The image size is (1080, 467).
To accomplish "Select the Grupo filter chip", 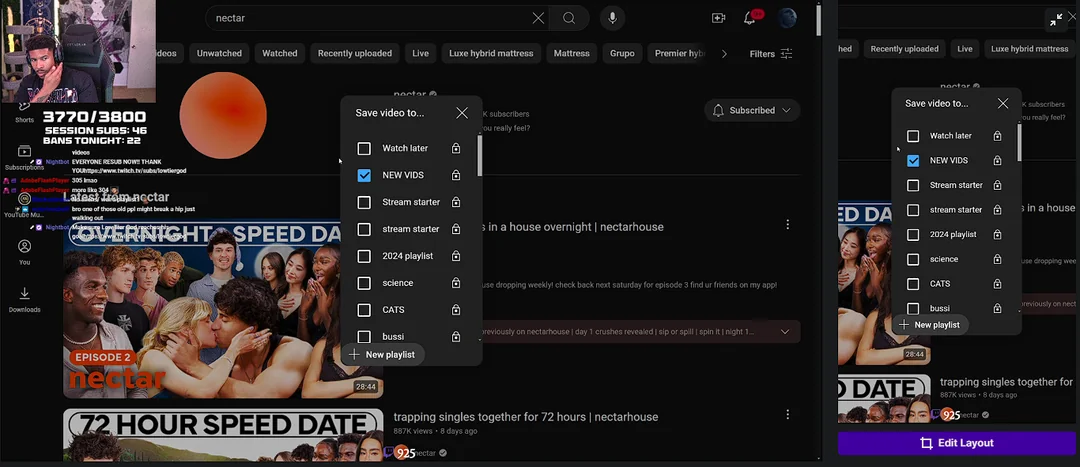I will click(622, 53).
